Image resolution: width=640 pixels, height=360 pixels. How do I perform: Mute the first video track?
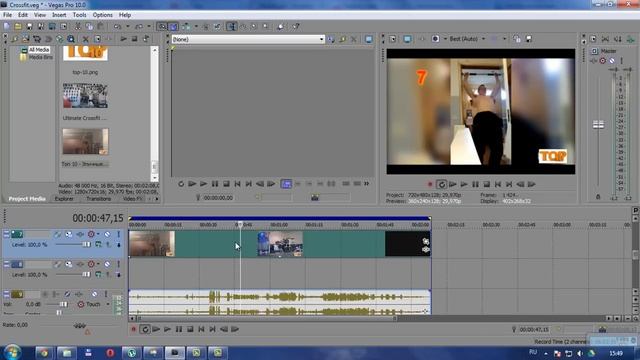[x=107, y=234]
